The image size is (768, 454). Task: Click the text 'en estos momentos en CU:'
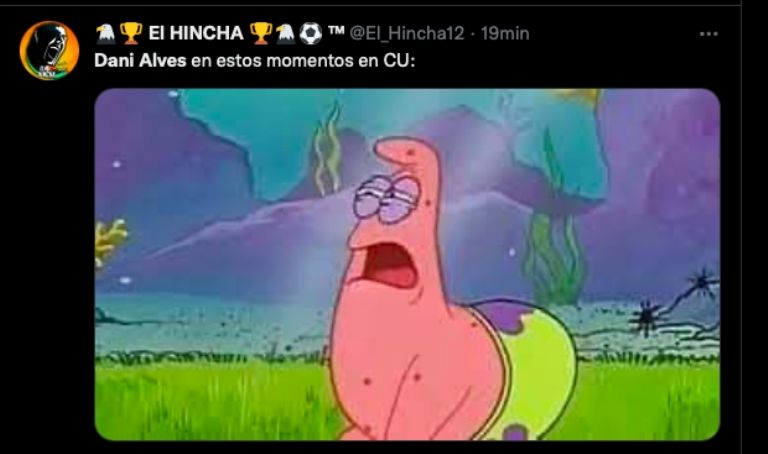[x=303, y=61]
